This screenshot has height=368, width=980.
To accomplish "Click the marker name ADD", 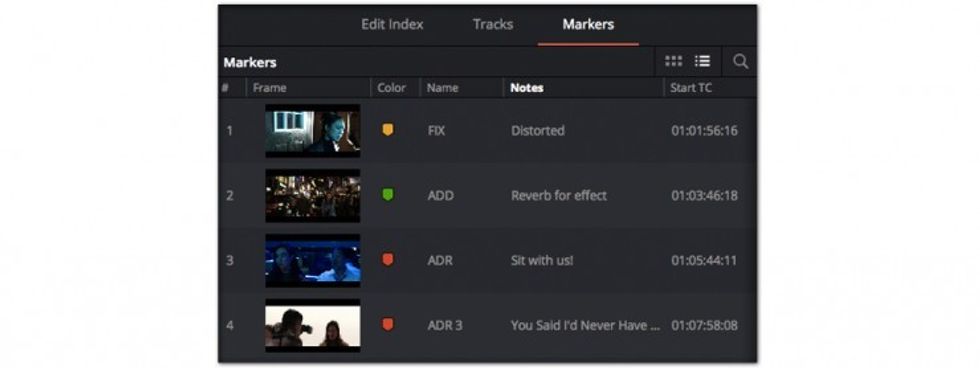I will 441,196.
